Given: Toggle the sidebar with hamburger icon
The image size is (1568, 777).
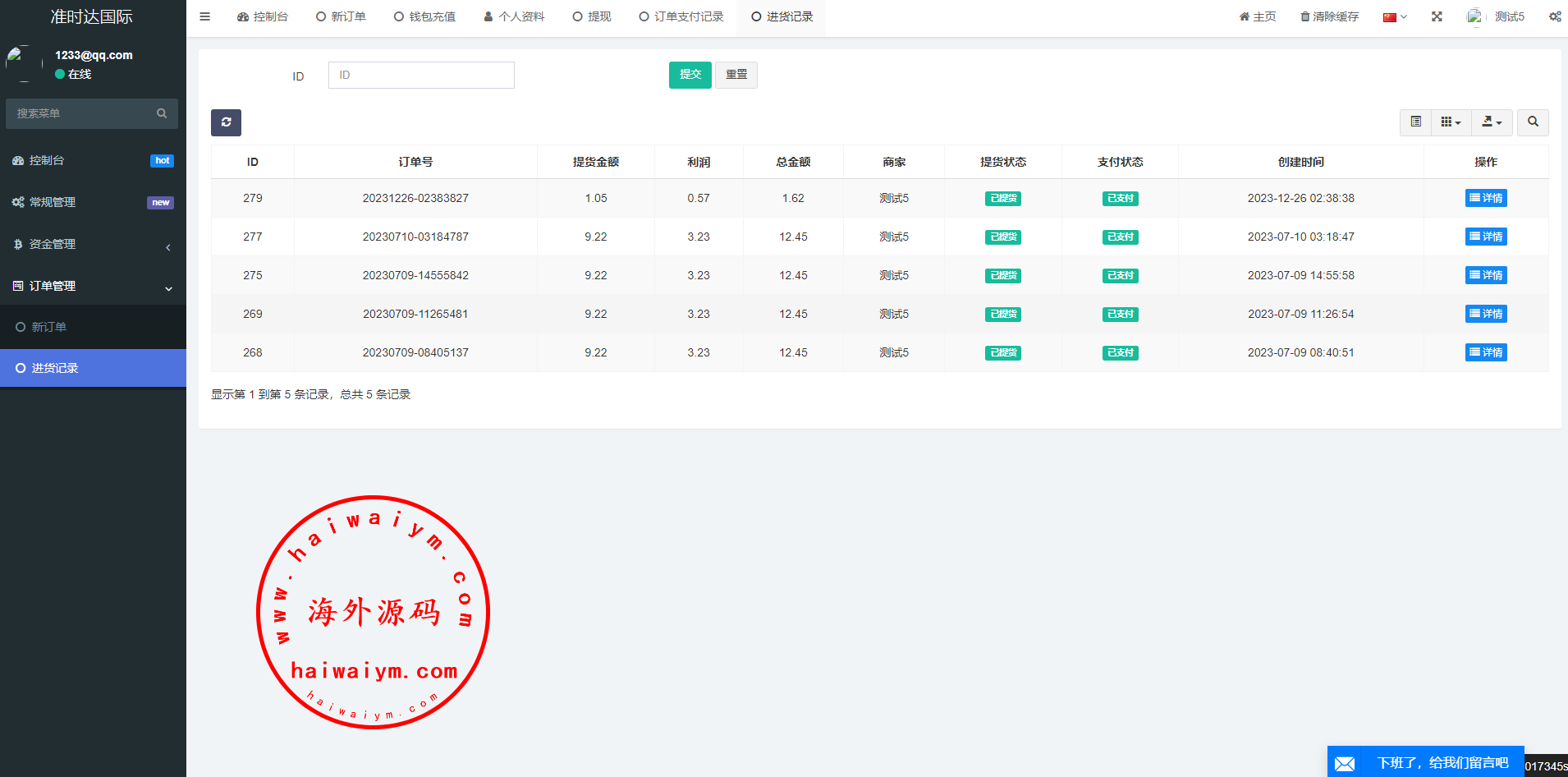Looking at the screenshot, I should point(205,16).
